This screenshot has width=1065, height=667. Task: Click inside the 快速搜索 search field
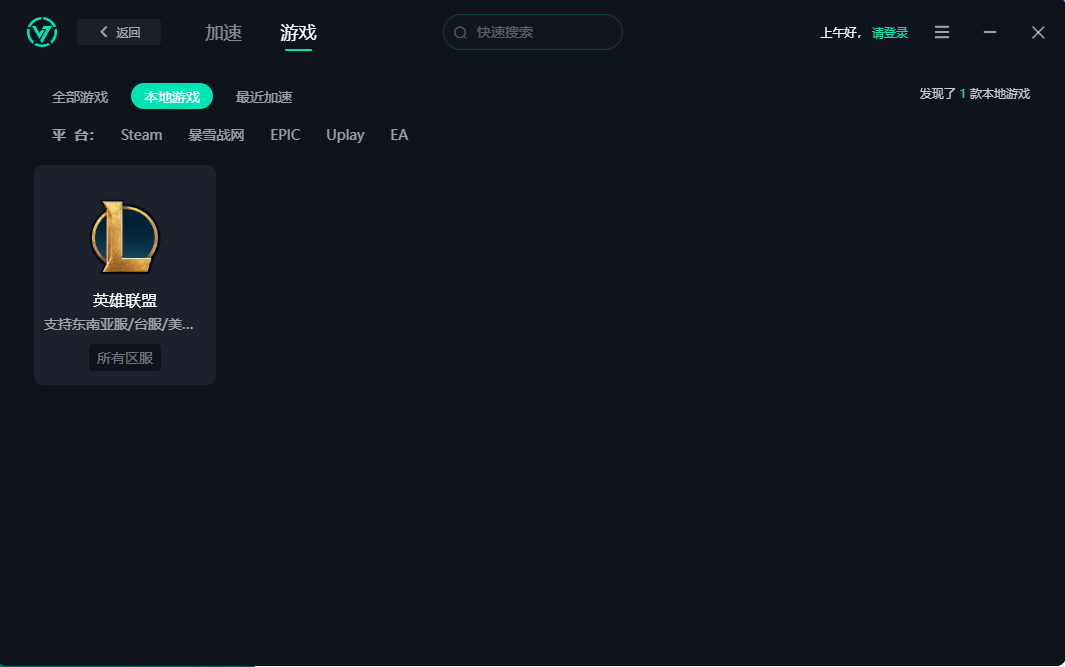532,32
